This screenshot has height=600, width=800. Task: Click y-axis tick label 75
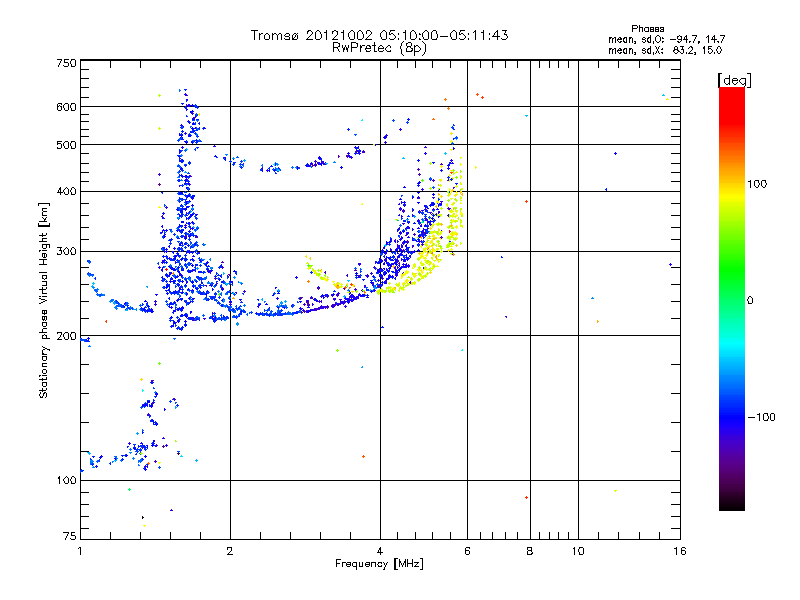tap(70, 536)
